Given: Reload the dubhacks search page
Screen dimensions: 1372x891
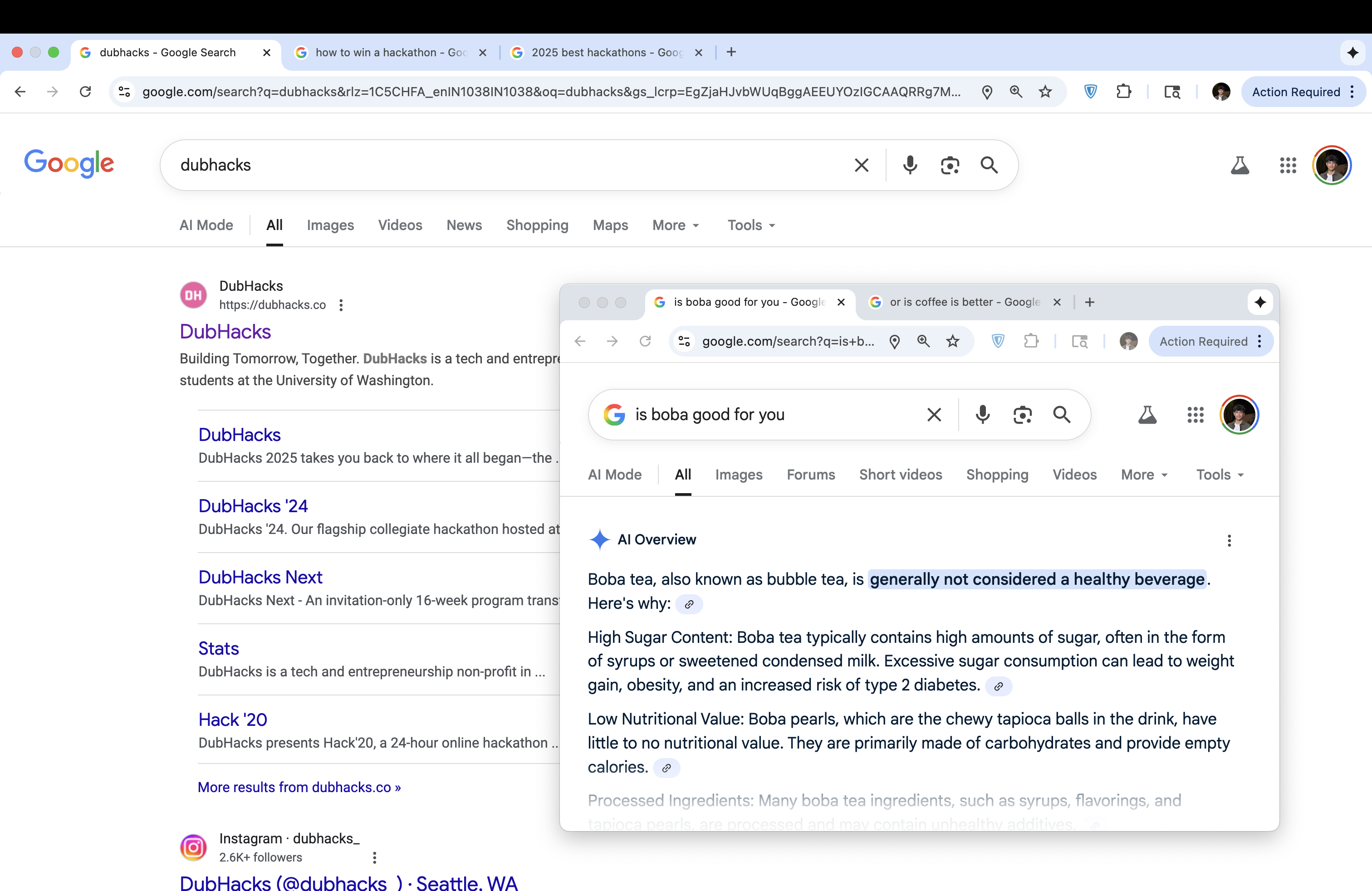Looking at the screenshot, I should click(x=85, y=92).
